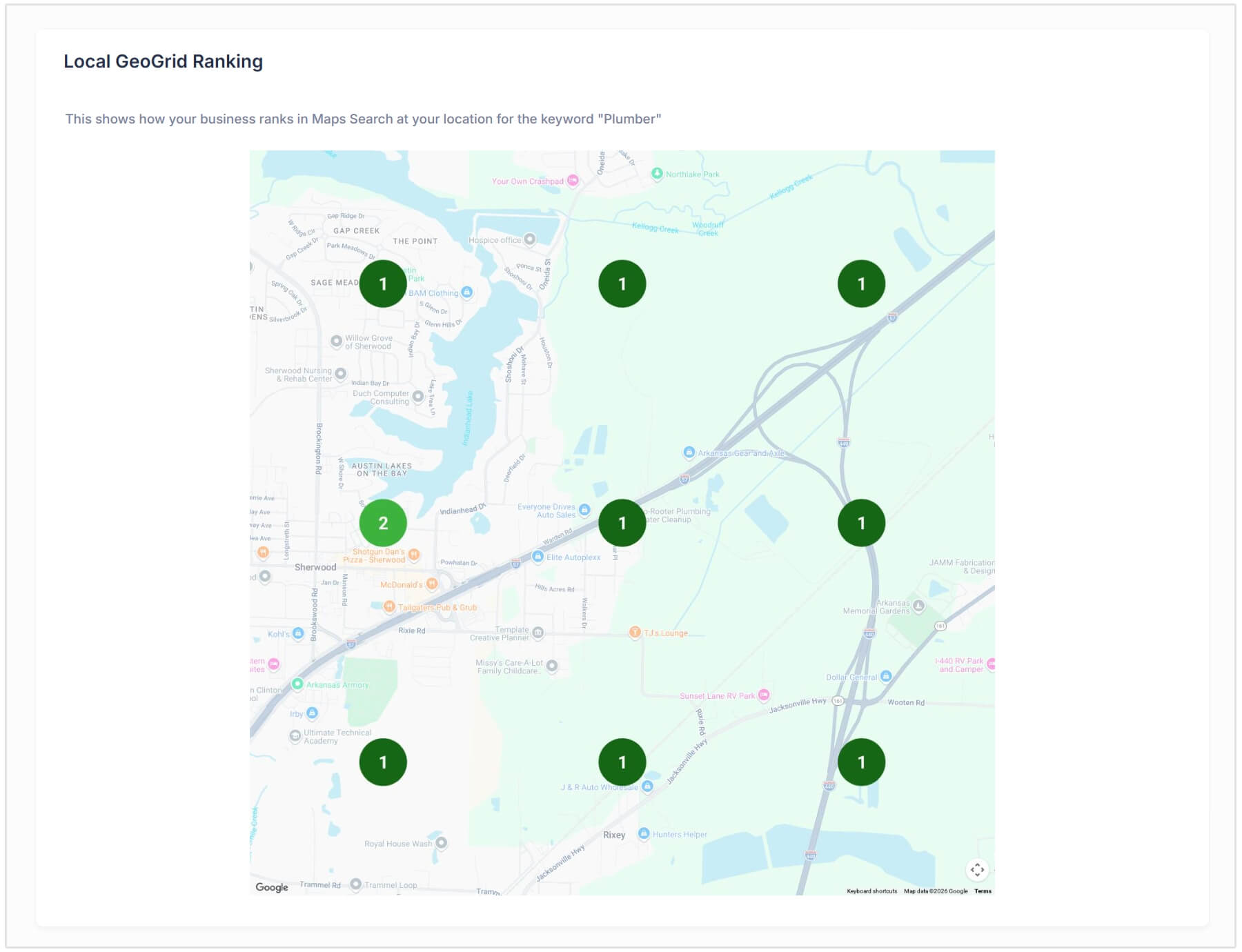Click the Local GeoGrid Ranking heading
The width and height of the screenshot is (1242, 952).
(x=164, y=61)
